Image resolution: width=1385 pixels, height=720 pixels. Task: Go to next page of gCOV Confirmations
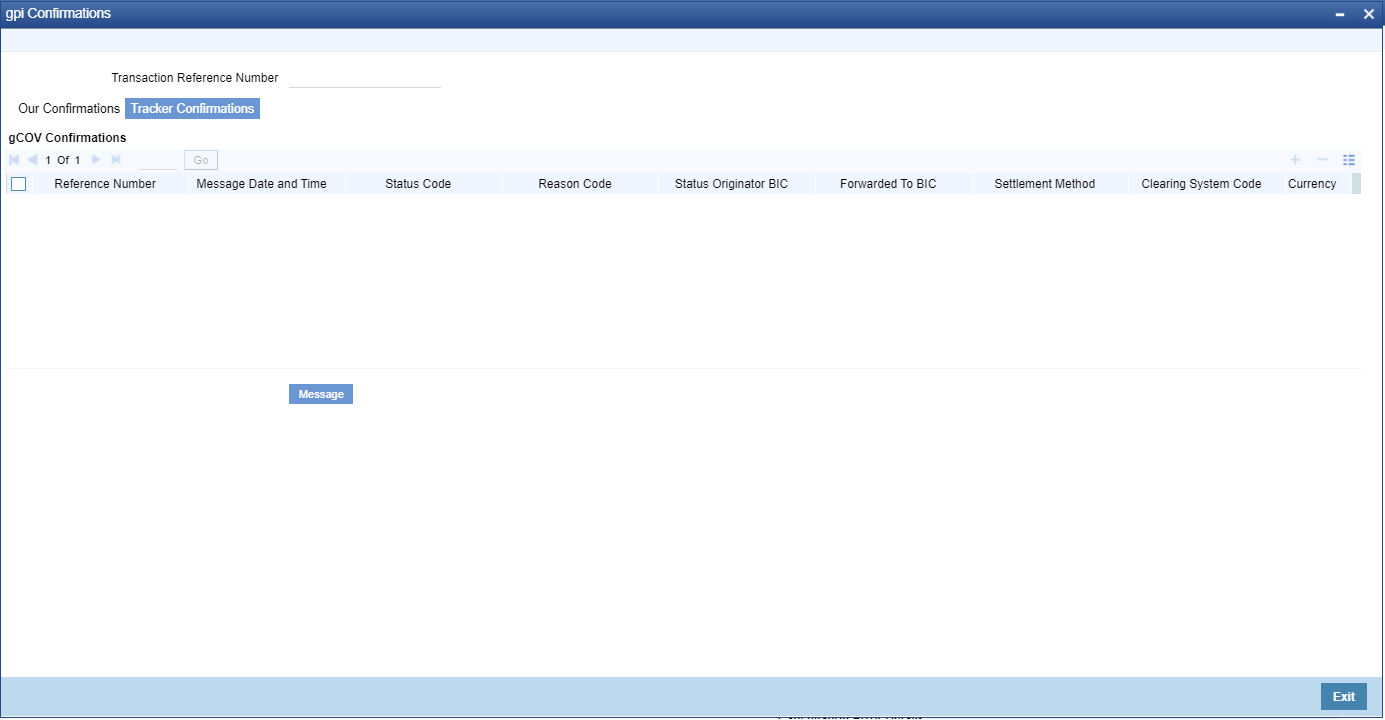[97, 160]
